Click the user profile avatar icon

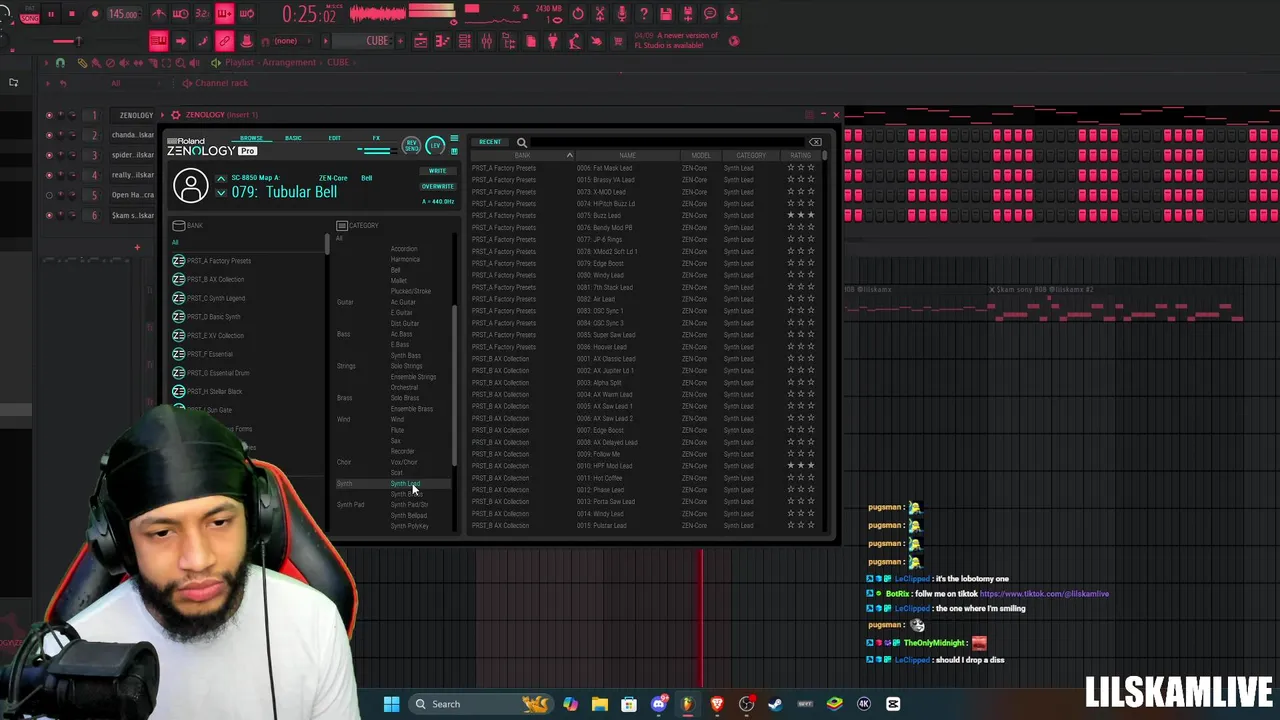pos(190,186)
